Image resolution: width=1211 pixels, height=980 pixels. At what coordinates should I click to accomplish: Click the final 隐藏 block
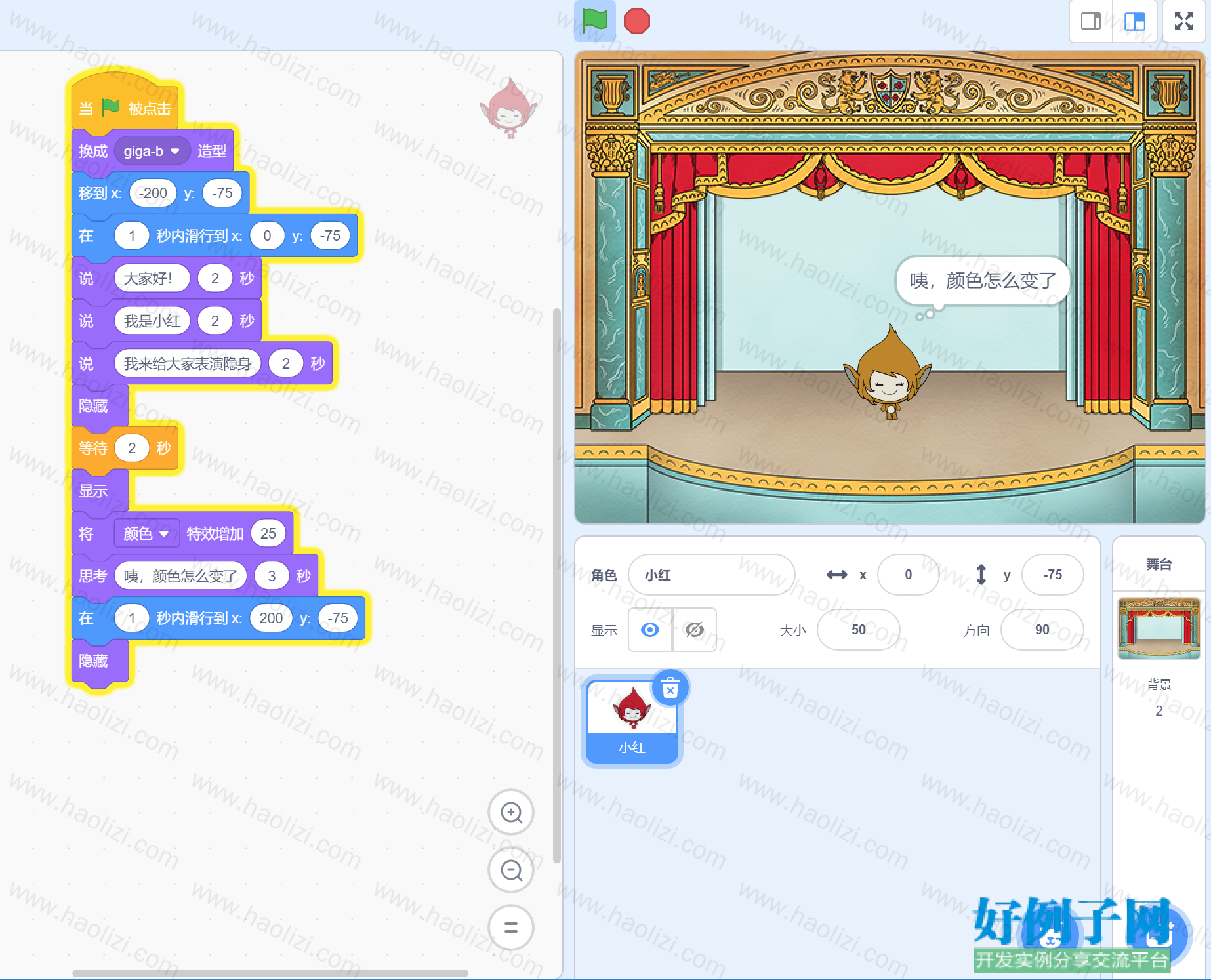pos(98,661)
